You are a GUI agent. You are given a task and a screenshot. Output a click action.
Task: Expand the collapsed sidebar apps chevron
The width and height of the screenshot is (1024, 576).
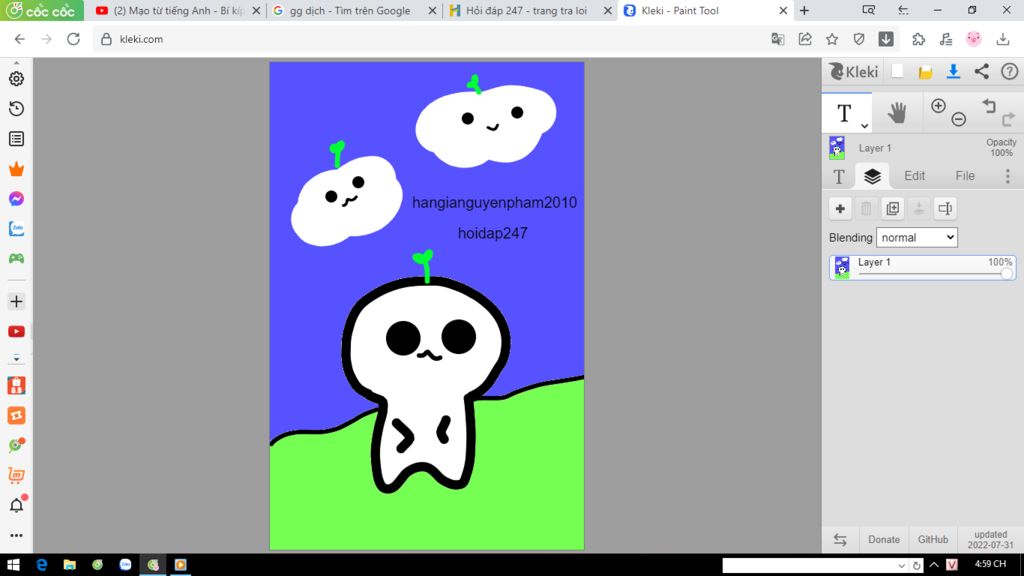(x=16, y=359)
